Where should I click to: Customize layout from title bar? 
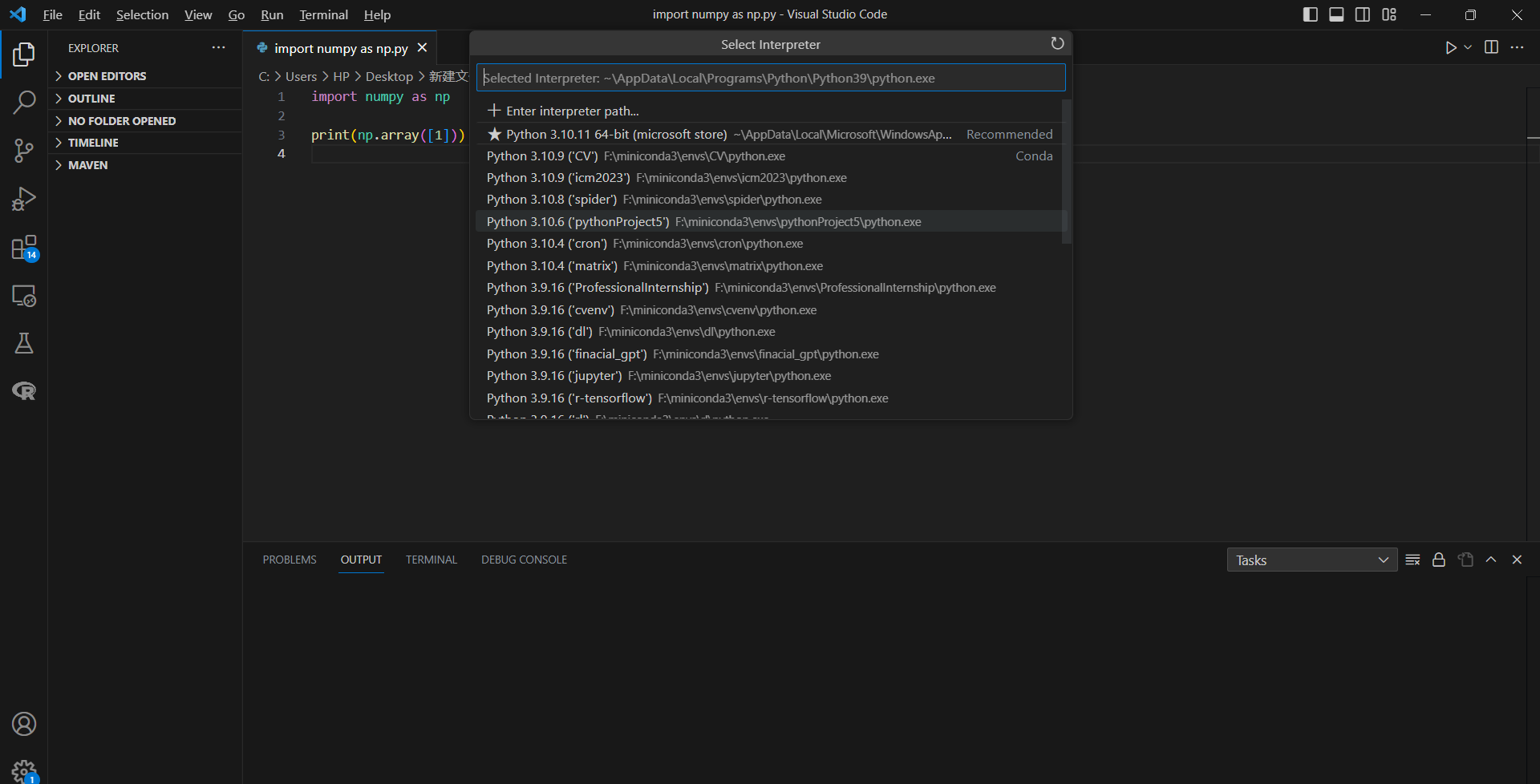pos(1389,14)
